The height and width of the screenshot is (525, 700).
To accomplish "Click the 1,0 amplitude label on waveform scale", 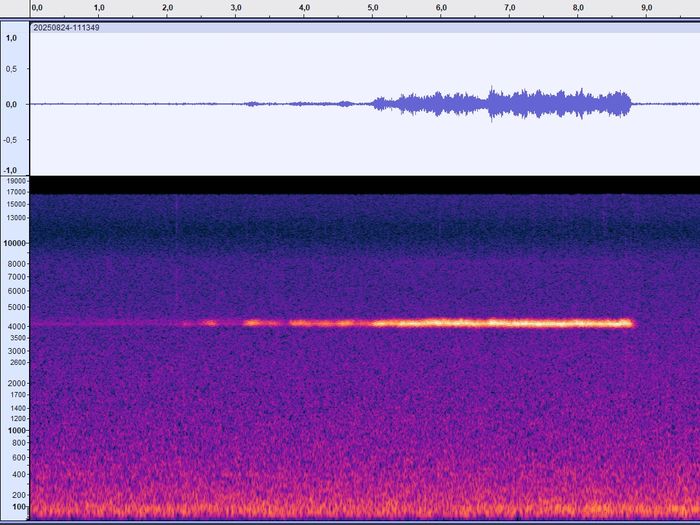I will (x=12, y=38).
